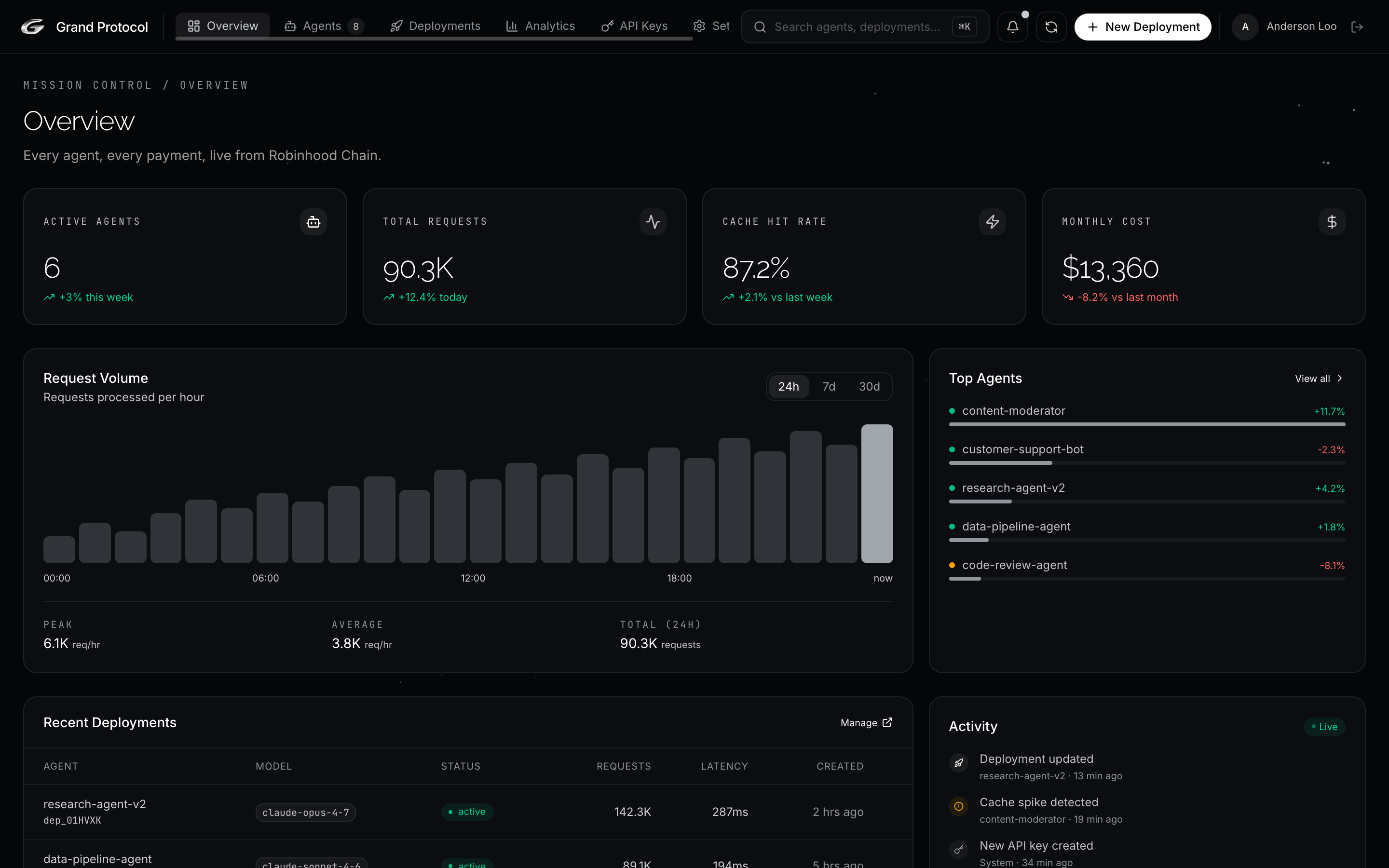Switch to the Overview tab
1389x868 pixels.
223,26
